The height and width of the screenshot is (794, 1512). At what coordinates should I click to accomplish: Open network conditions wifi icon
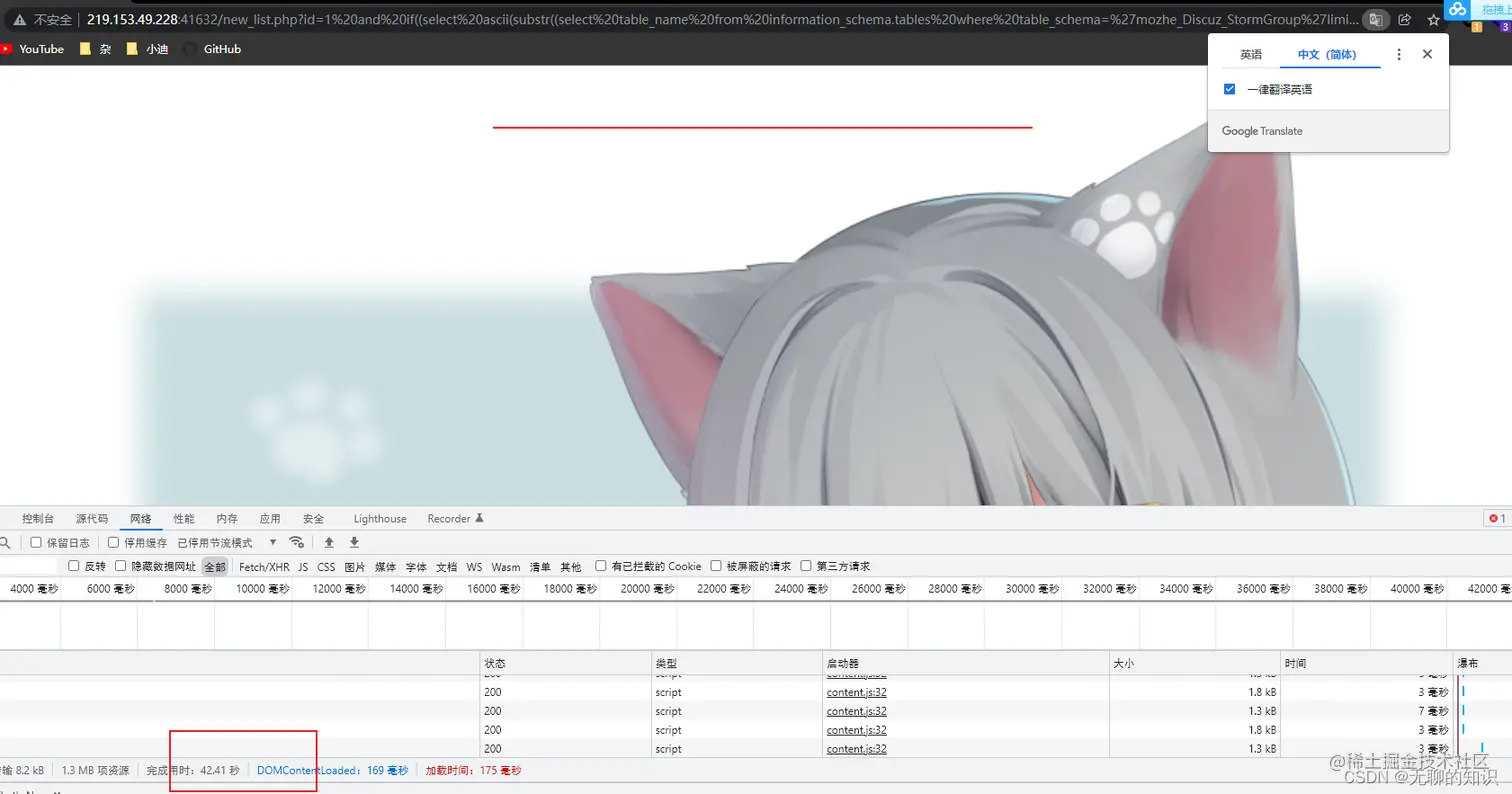pyautogui.click(x=296, y=542)
